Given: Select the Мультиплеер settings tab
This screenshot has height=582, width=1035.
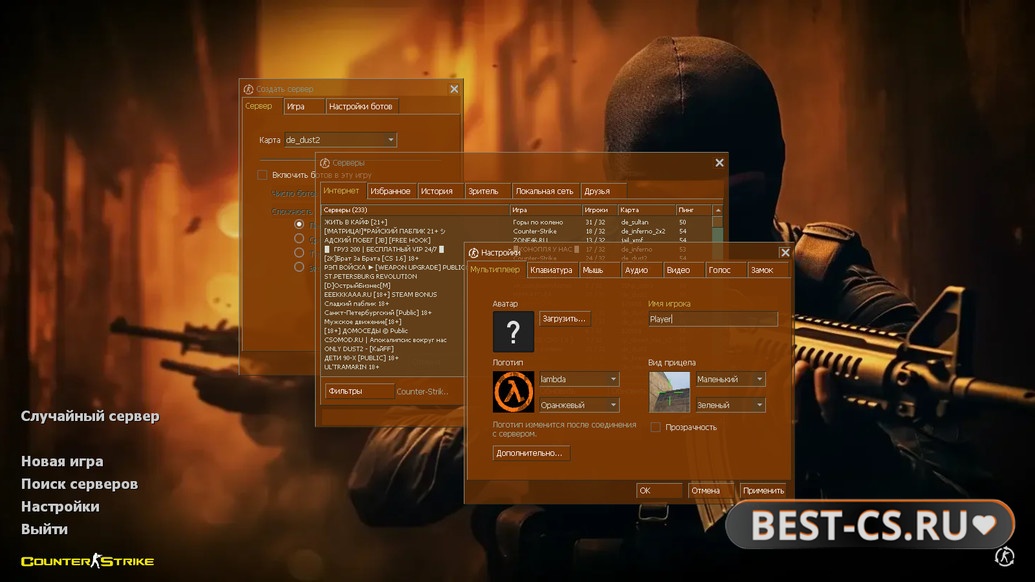Looking at the screenshot, I should coord(495,269).
